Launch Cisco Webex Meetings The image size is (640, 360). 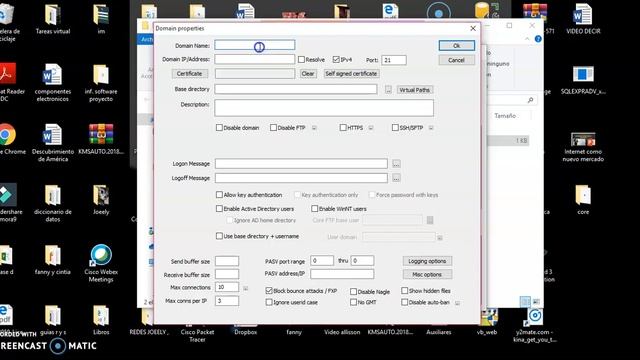tap(101, 263)
